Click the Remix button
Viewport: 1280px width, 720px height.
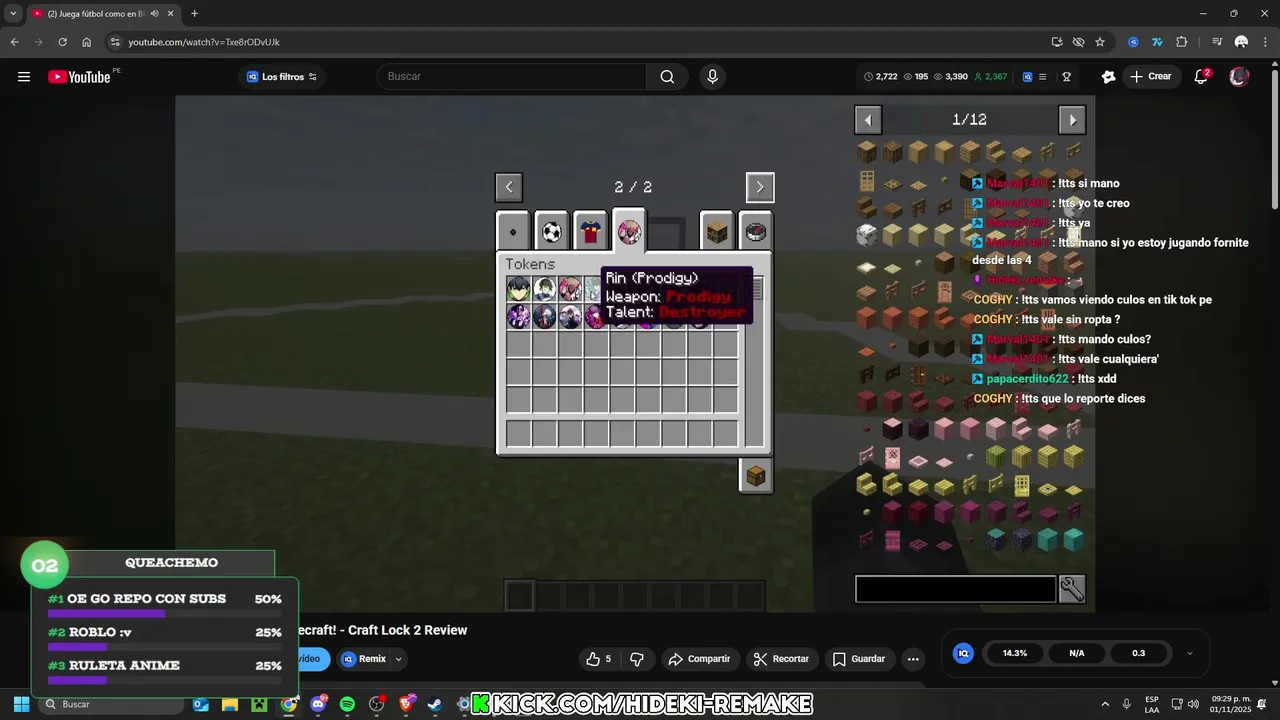pos(364,659)
